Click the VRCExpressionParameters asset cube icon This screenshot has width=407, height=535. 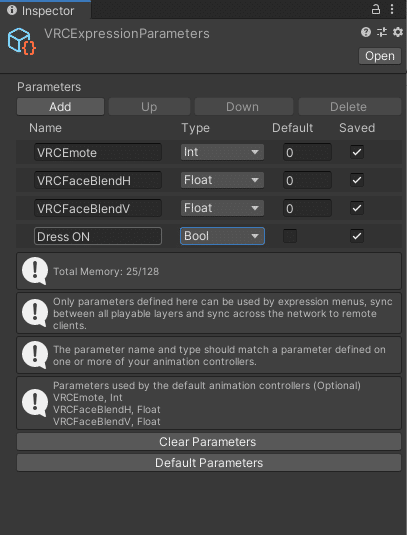[x=21, y=41]
